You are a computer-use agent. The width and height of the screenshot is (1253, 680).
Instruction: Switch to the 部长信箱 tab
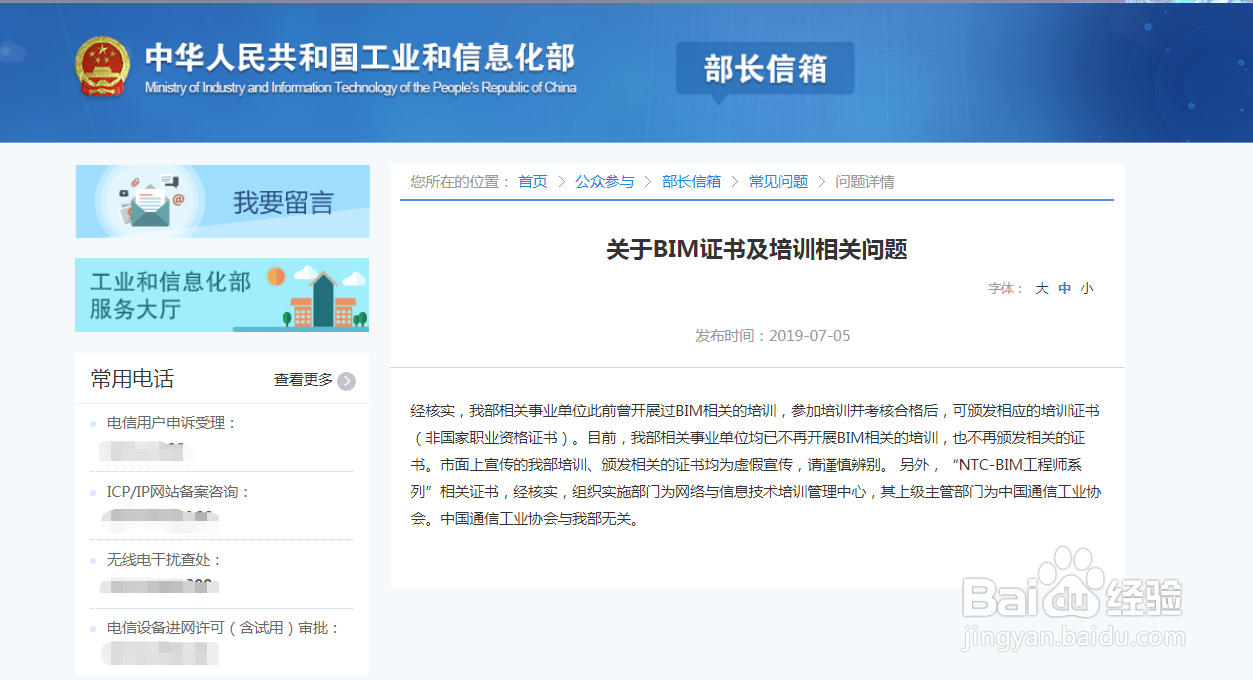click(x=764, y=68)
